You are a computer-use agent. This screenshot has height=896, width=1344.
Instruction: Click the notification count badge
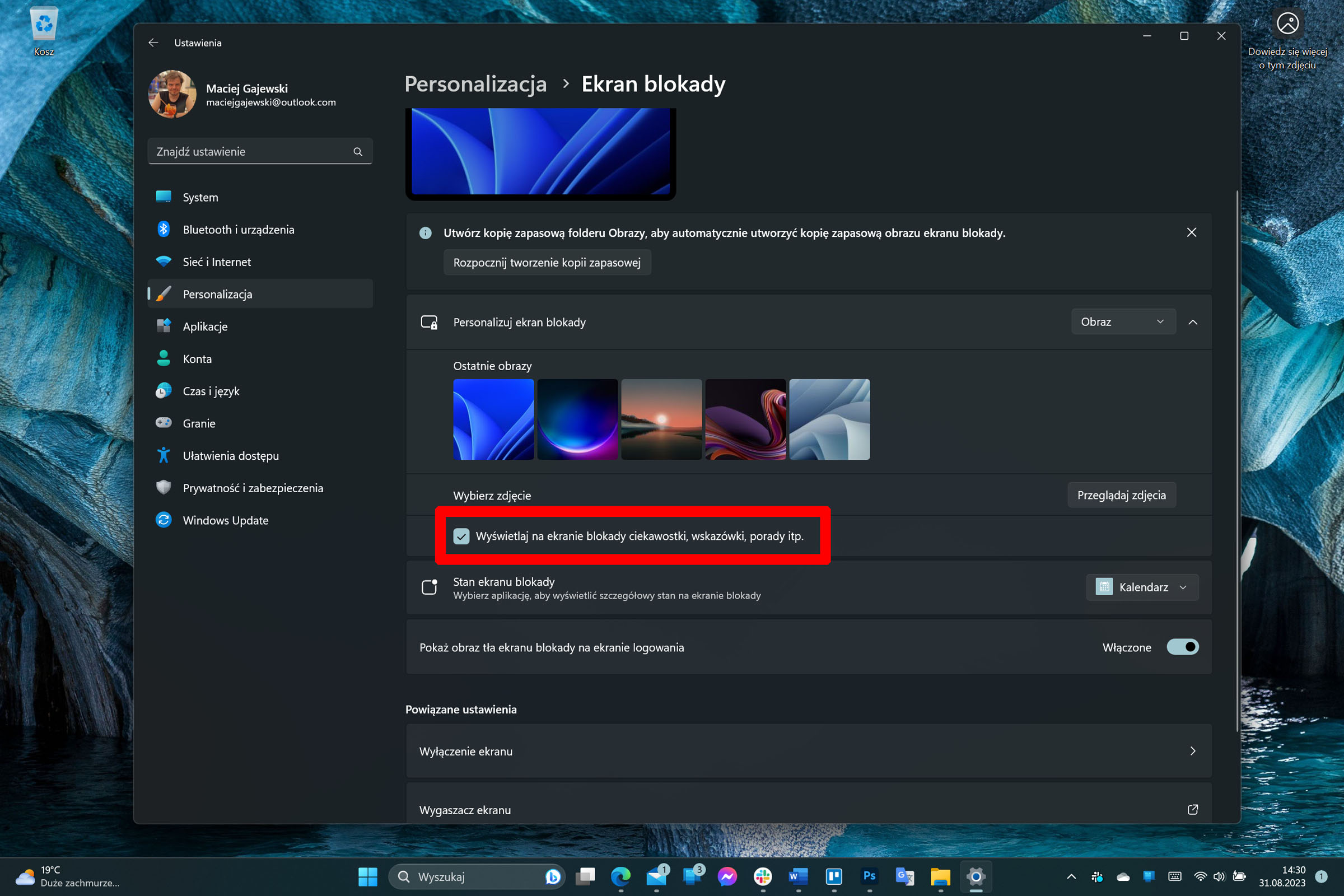1321,876
